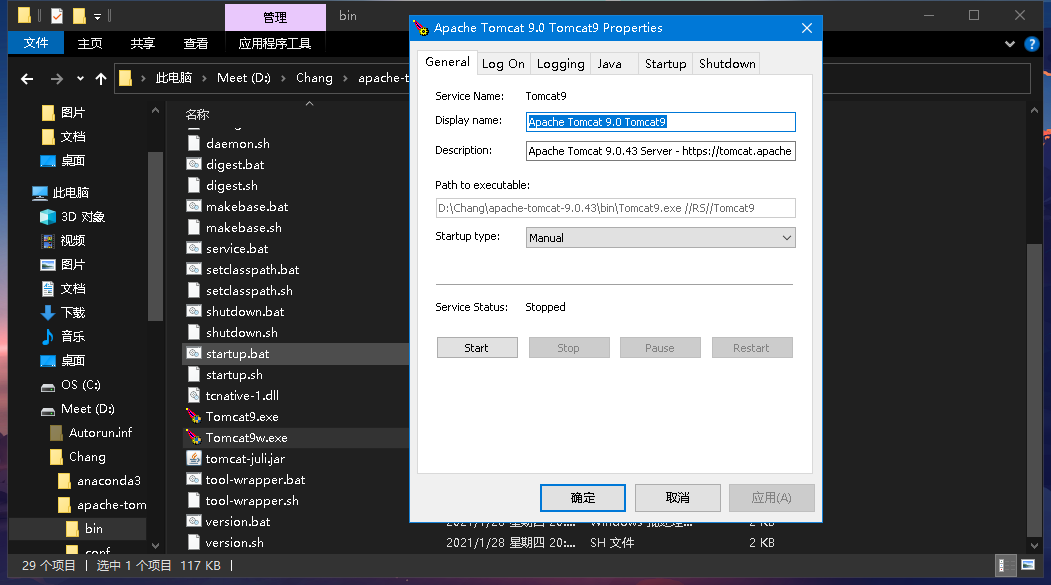This screenshot has width=1051, height=585.
Task: Click the 确定 button
Action: (582, 498)
